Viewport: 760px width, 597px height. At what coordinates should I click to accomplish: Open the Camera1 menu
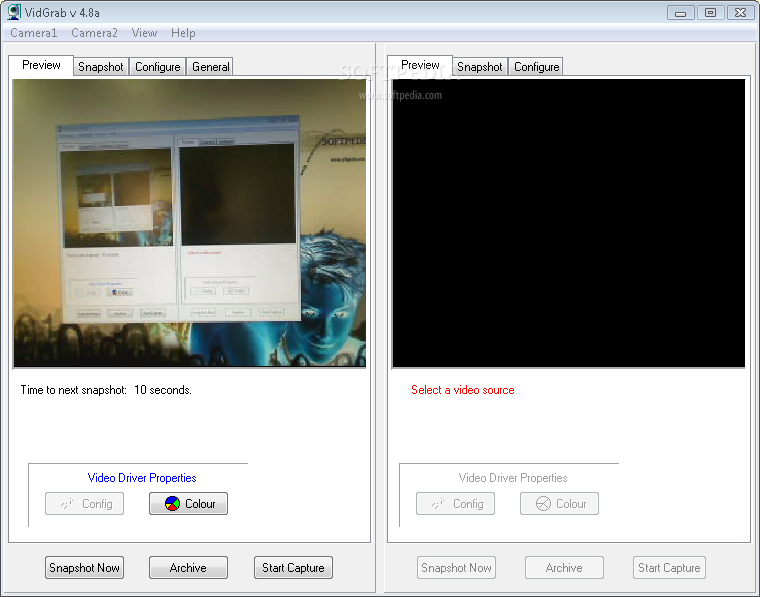tap(33, 33)
